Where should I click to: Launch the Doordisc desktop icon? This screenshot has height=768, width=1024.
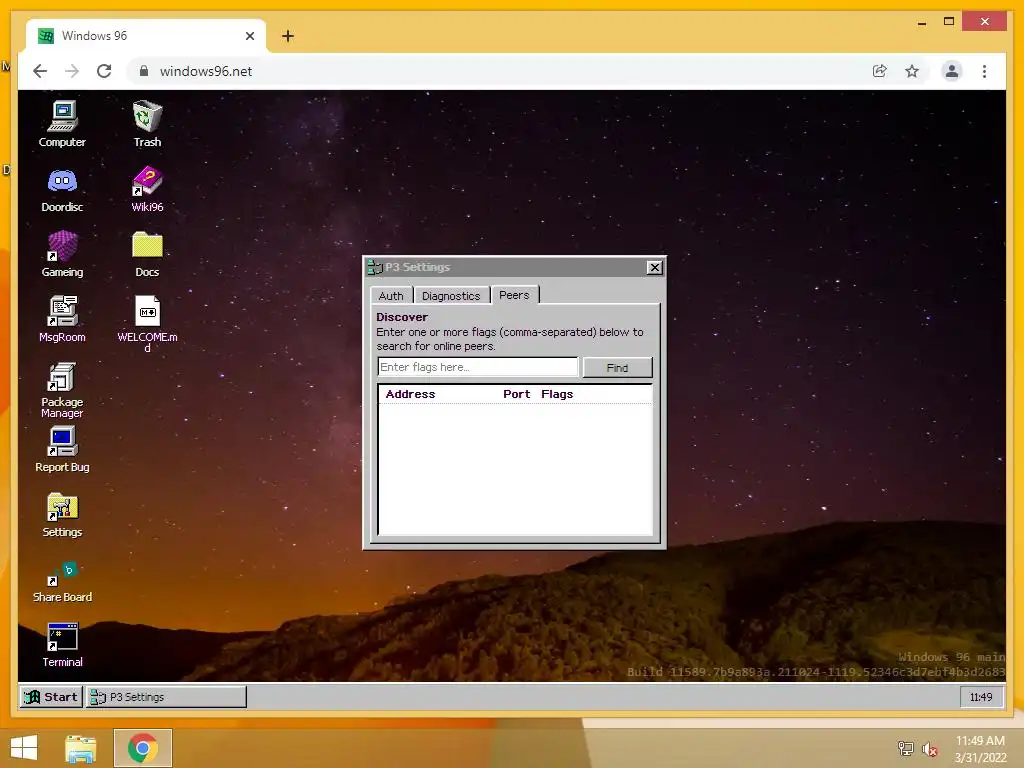(x=62, y=189)
